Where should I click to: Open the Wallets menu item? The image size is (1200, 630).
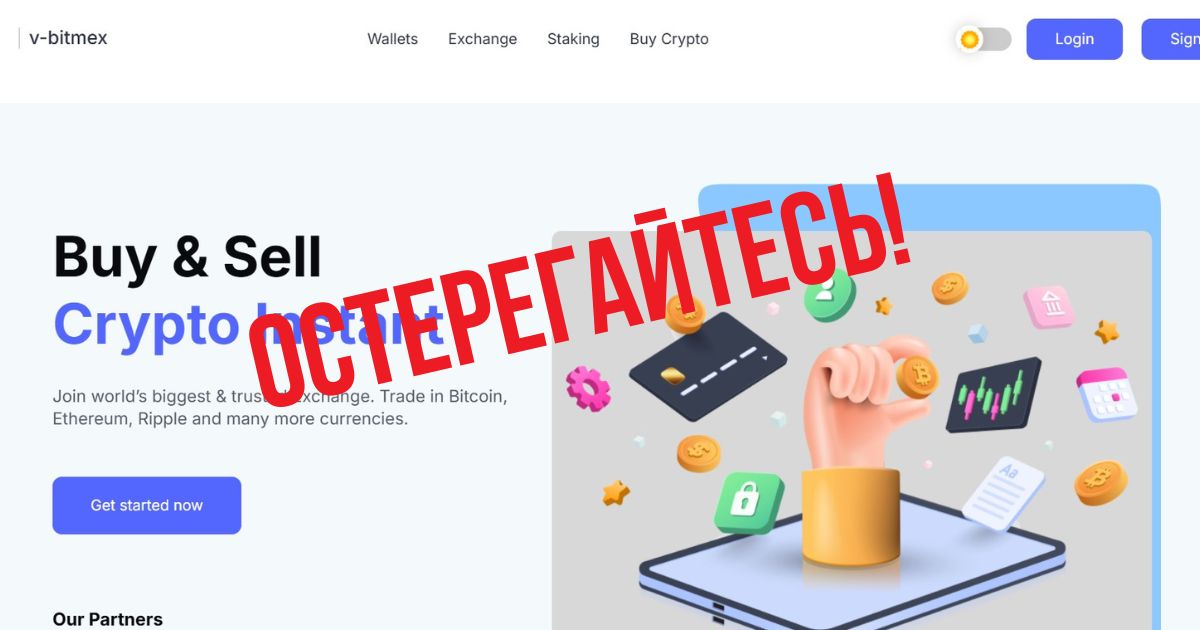[392, 39]
